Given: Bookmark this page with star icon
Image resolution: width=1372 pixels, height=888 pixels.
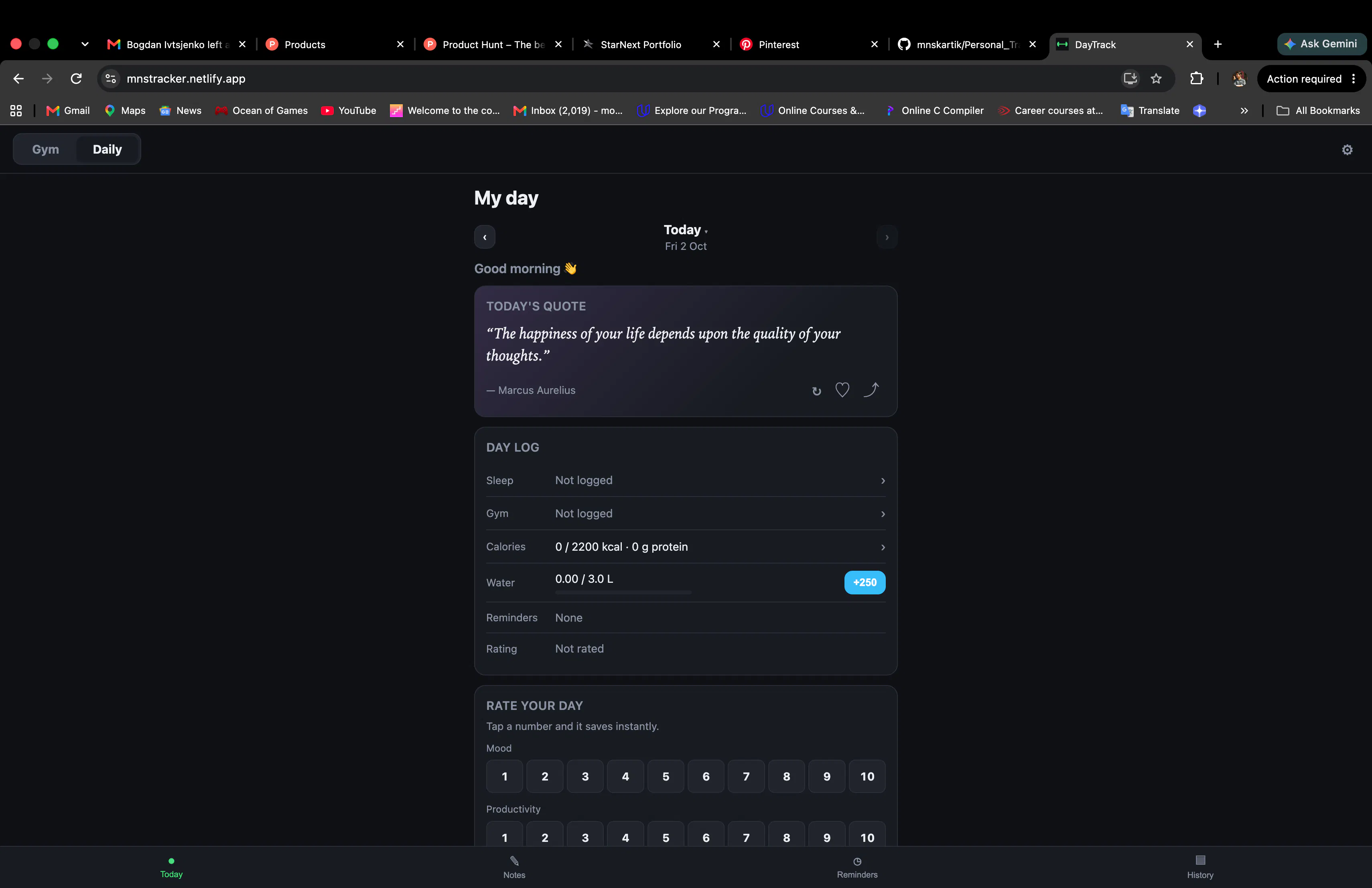Looking at the screenshot, I should [x=1157, y=78].
